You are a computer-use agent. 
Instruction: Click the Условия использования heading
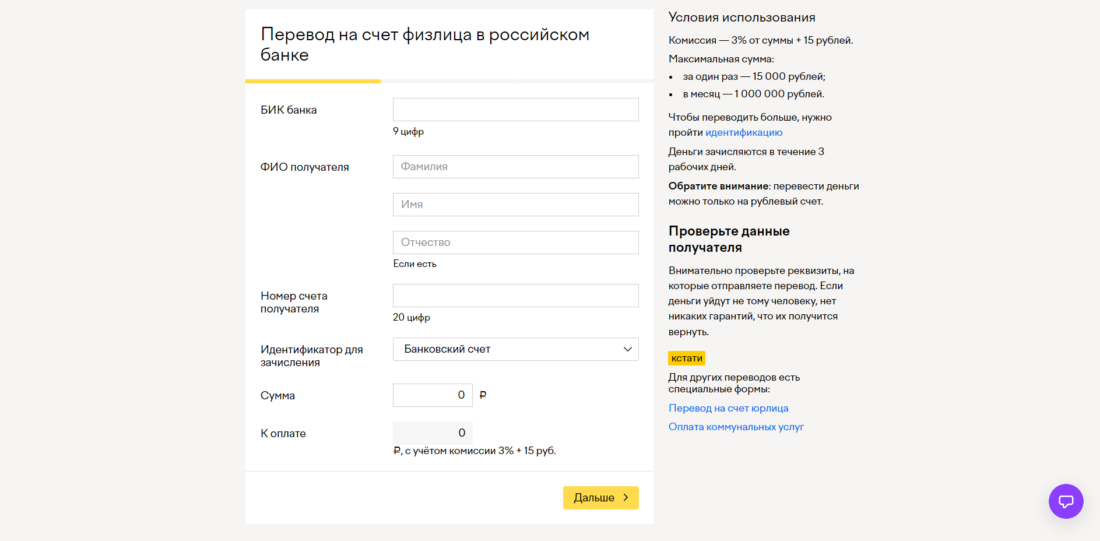[x=741, y=17]
